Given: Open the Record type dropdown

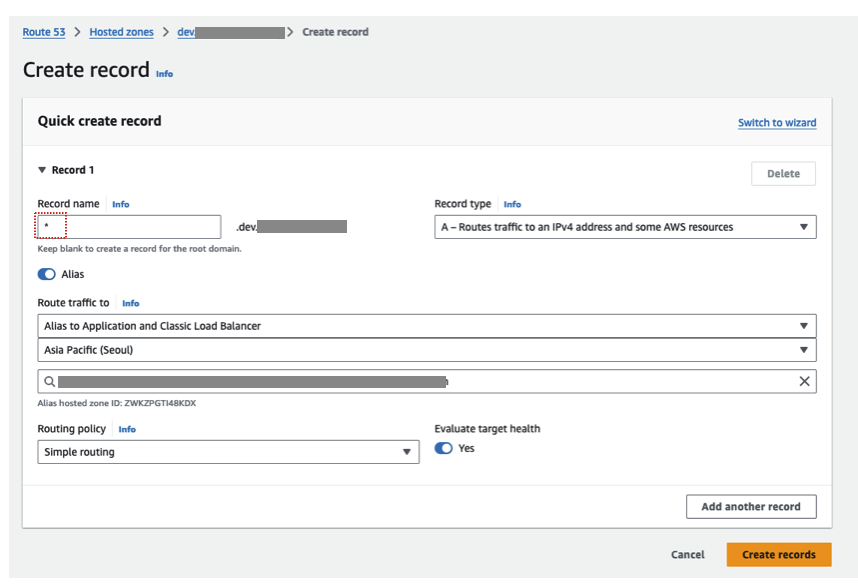Looking at the screenshot, I should [x=625, y=227].
